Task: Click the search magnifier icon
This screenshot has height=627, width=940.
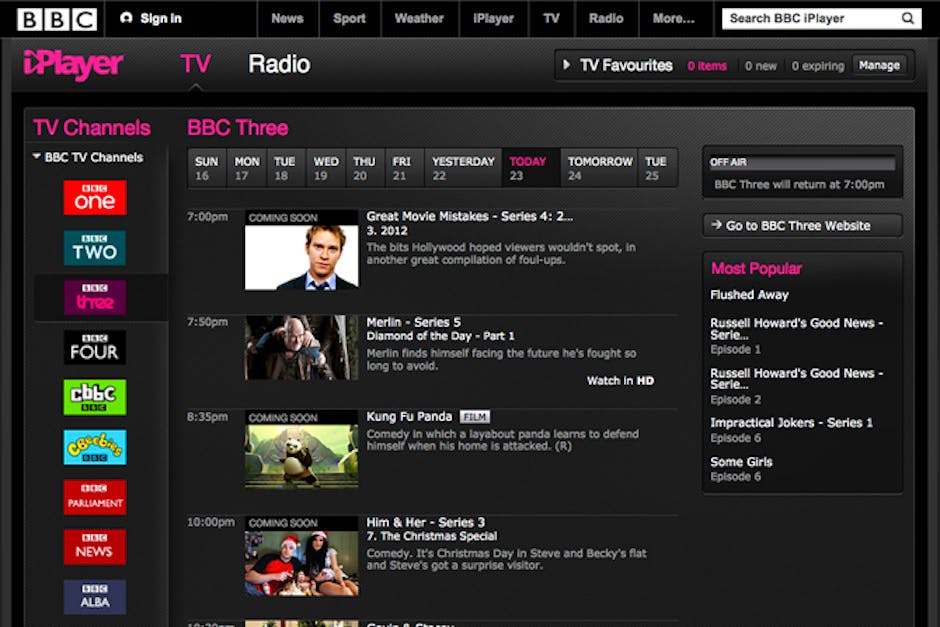Action: pos(908,18)
